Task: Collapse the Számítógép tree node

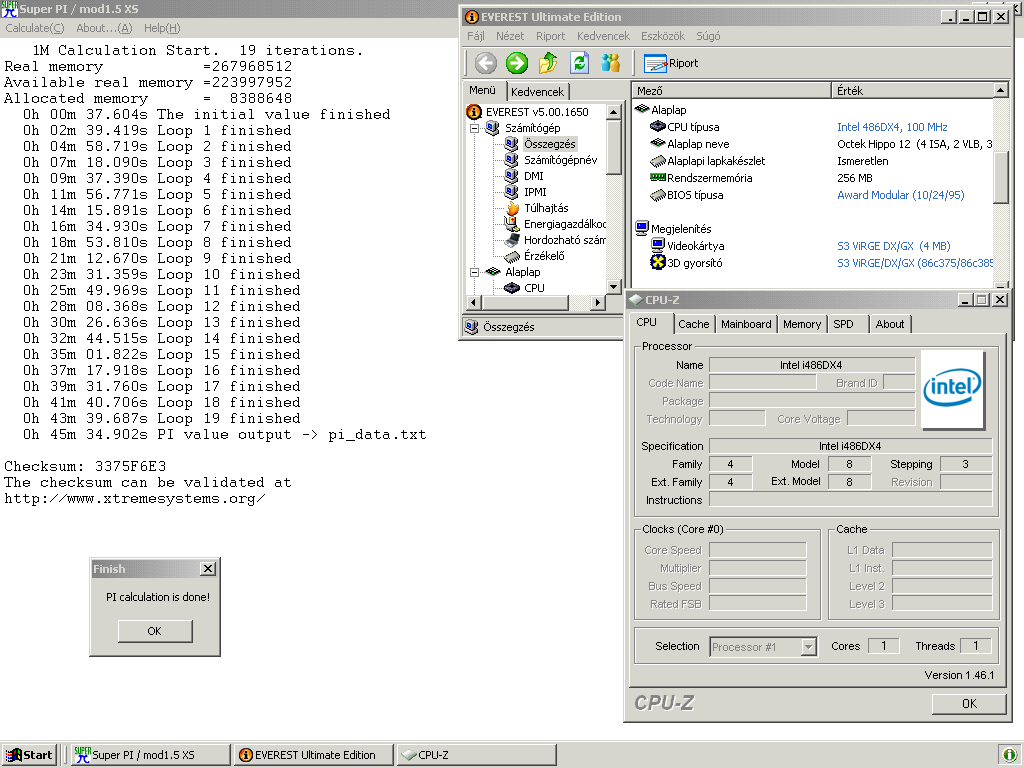Action: (x=475, y=128)
